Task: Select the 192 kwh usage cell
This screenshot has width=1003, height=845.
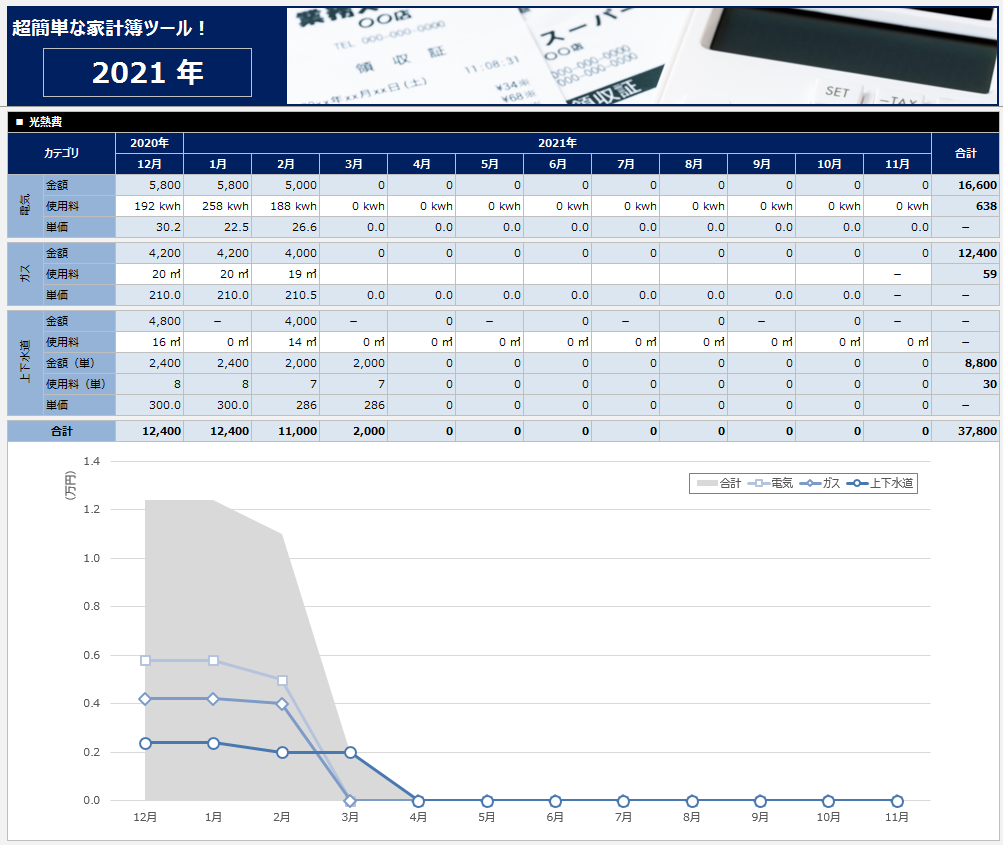Action: [150, 206]
